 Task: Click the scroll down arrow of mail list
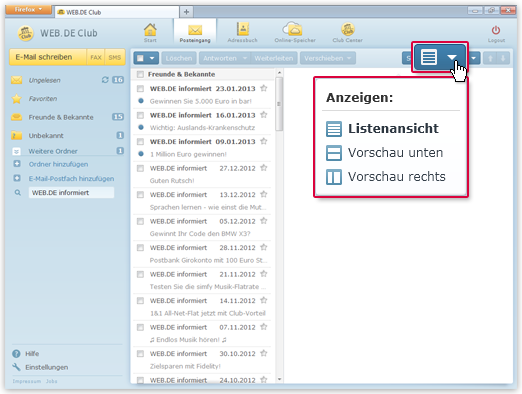279,379
